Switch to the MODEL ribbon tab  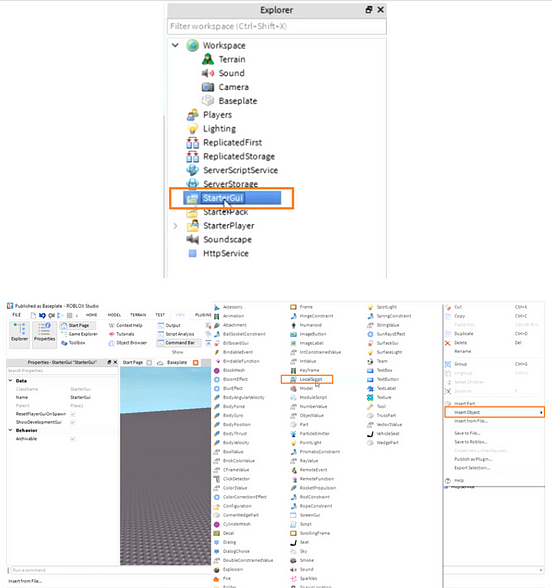(x=114, y=315)
